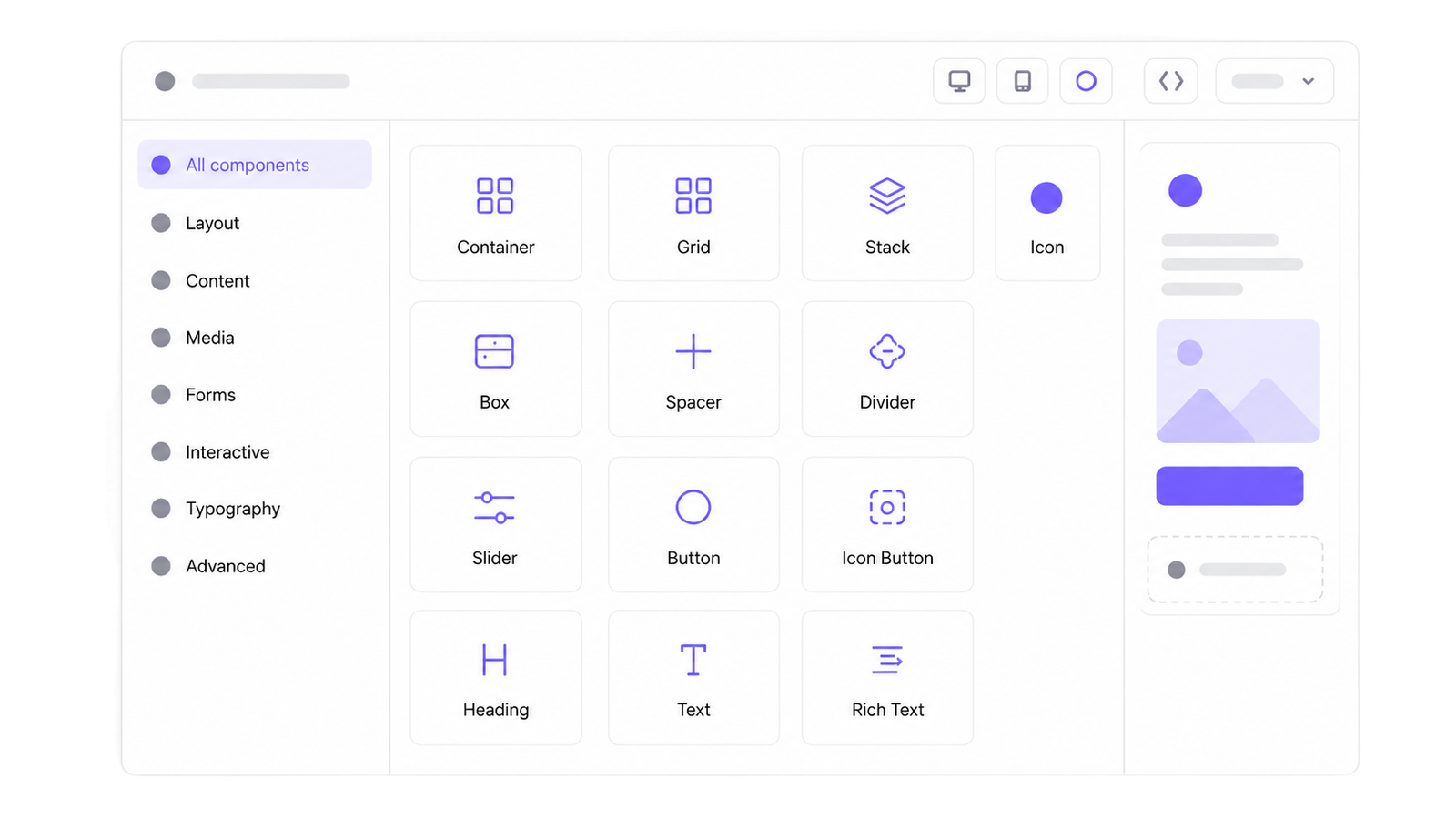This screenshot has height=819, width=1456.
Task: Switch to tablet preview mode
Action: (1023, 81)
